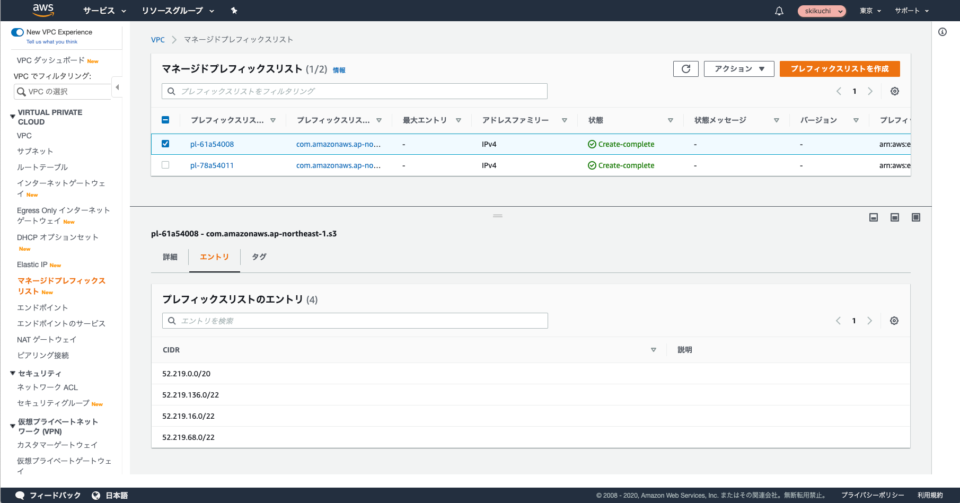Click the VPC の選択 filter field
The width and height of the screenshot is (960, 503).
pyautogui.click(x=62, y=92)
